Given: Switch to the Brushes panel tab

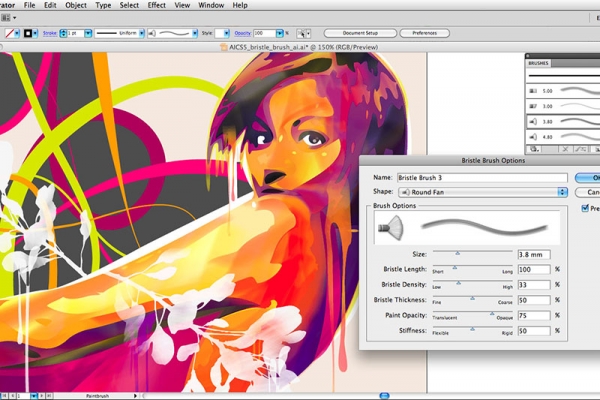Looking at the screenshot, I should click(x=538, y=63).
